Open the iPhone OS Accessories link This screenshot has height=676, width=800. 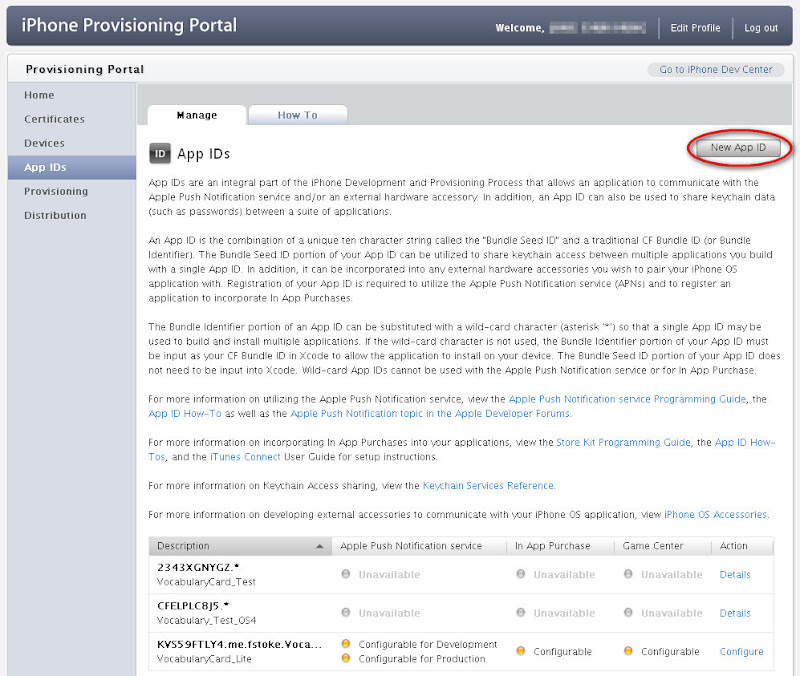tap(715, 515)
